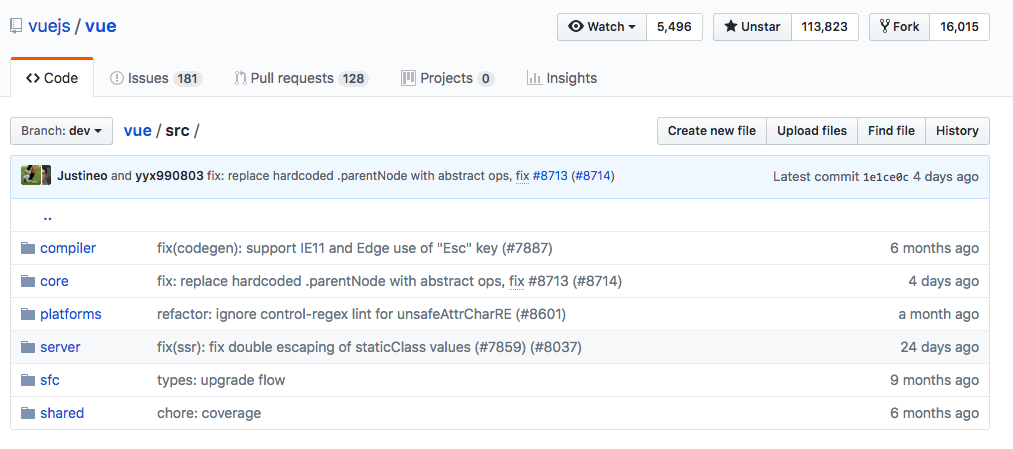Screen dimensions: 1013x449
Task: Click the core folder icon
Action: click(28, 281)
